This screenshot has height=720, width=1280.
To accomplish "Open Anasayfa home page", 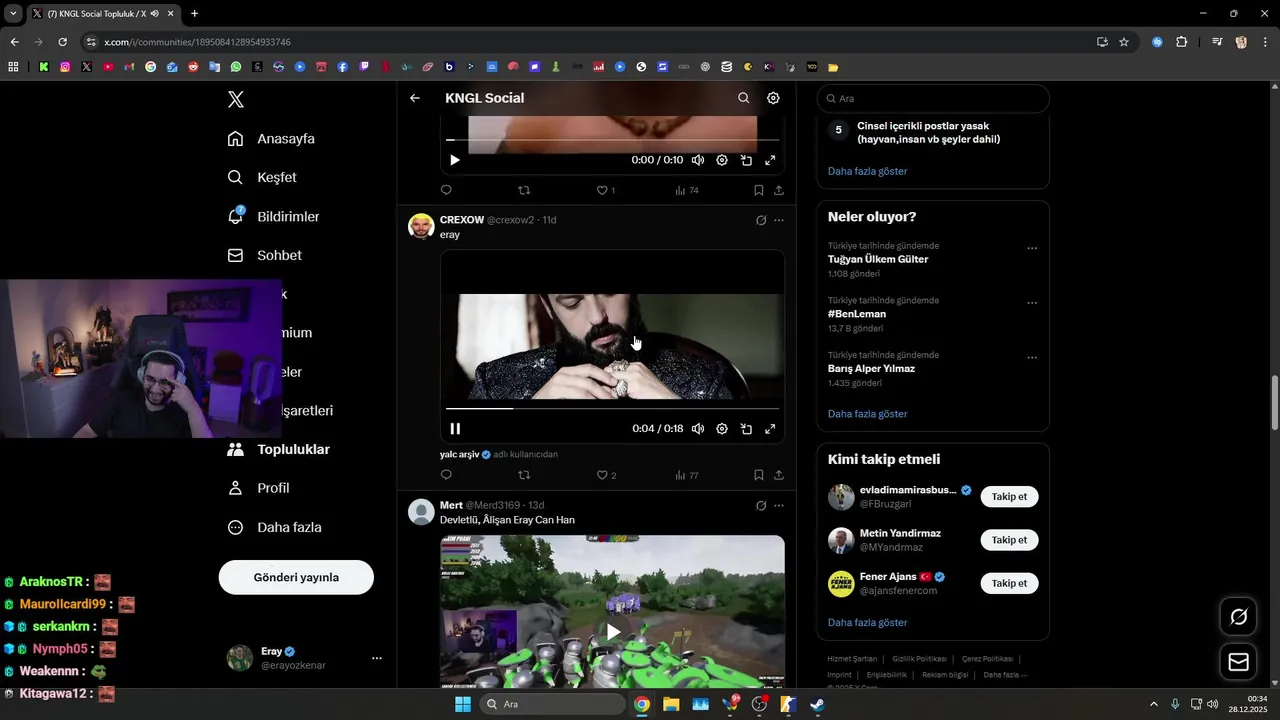I will [271, 139].
